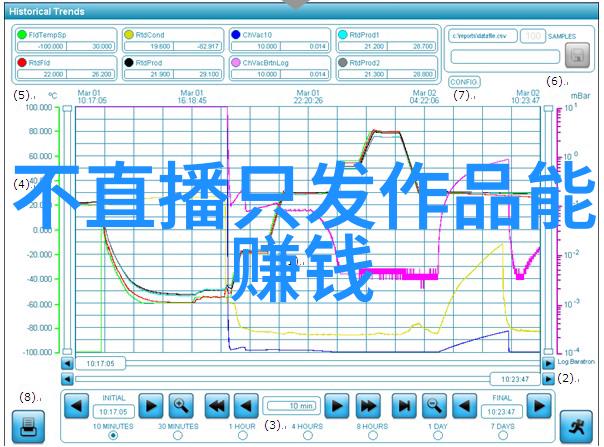This screenshot has width=604, height=447.
Task: Click the Historical Trends title
Action: 47,12
